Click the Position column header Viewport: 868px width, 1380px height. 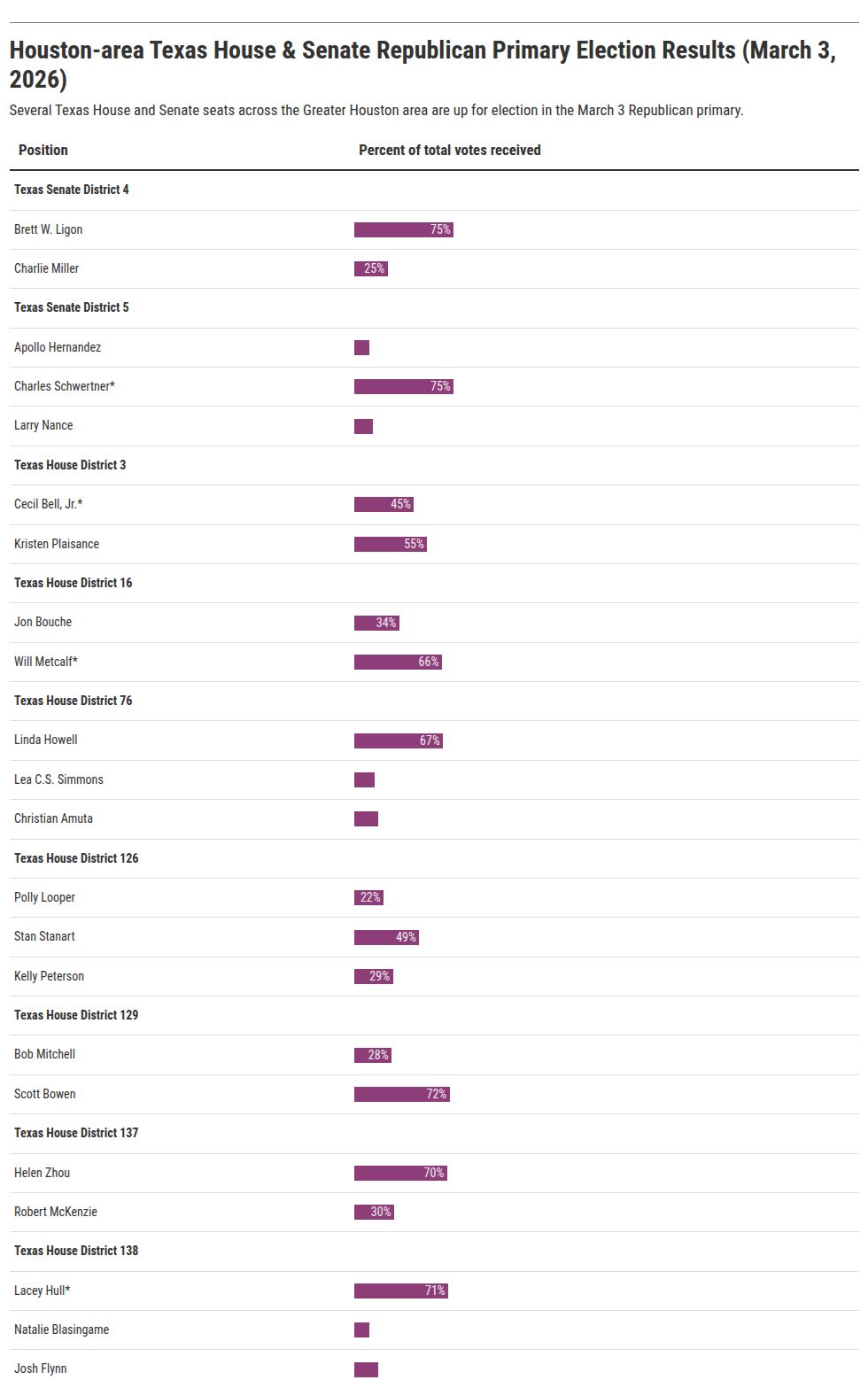coord(43,151)
